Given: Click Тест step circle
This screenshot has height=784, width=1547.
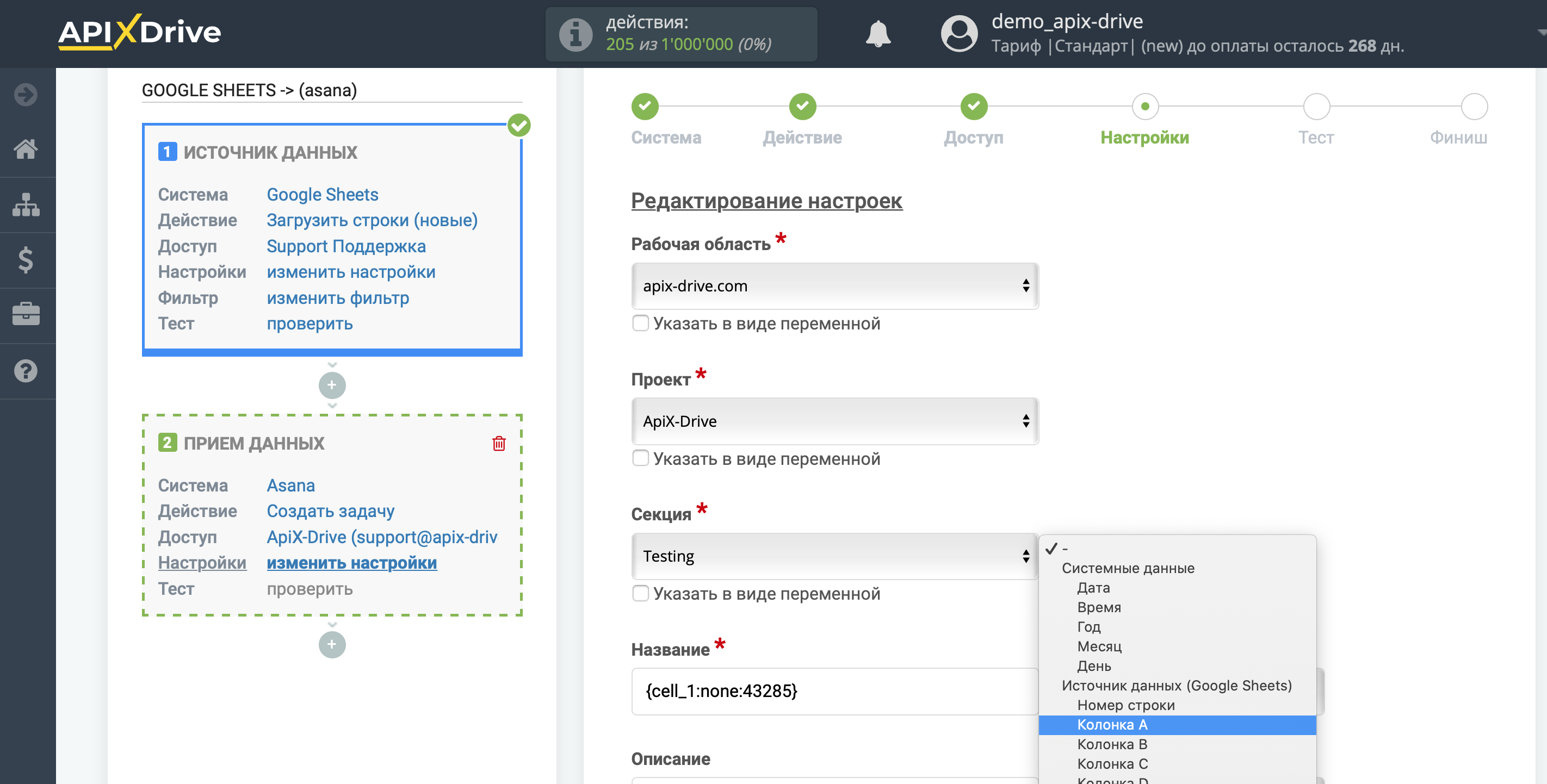Looking at the screenshot, I should [x=1316, y=106].
